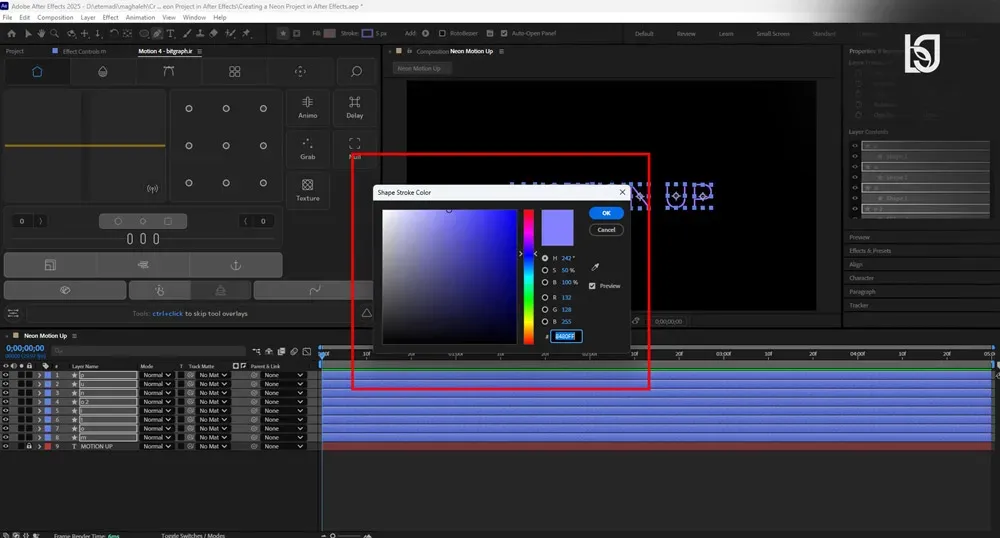The width and height of the screenshot is (1000, 538).
Task: Open Track Matte dropdown for layer 7
Action: point(213,429)
